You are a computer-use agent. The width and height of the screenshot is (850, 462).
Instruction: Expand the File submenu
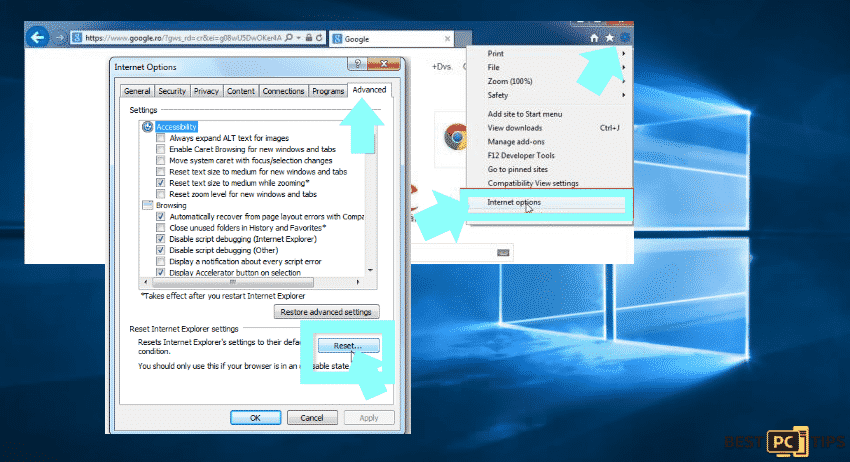coord(551,67)
